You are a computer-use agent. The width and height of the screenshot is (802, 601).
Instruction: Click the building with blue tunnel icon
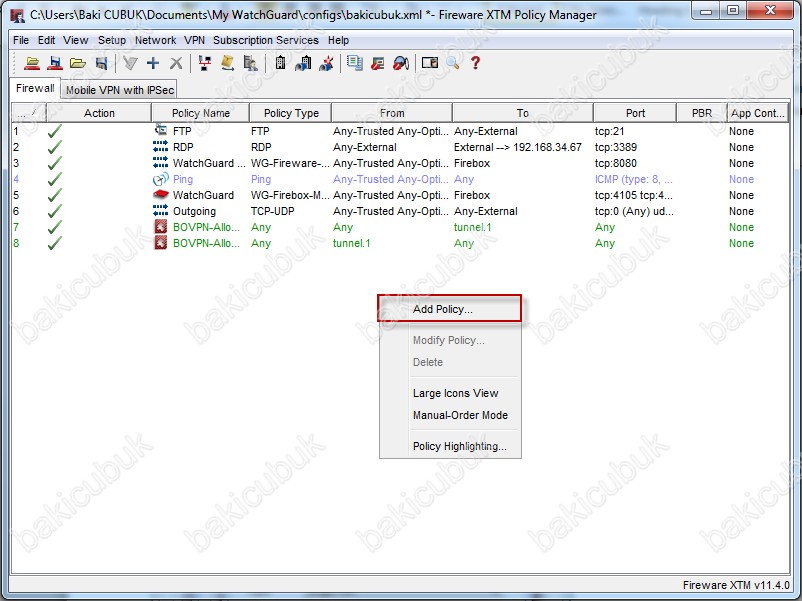coord(303,63)
